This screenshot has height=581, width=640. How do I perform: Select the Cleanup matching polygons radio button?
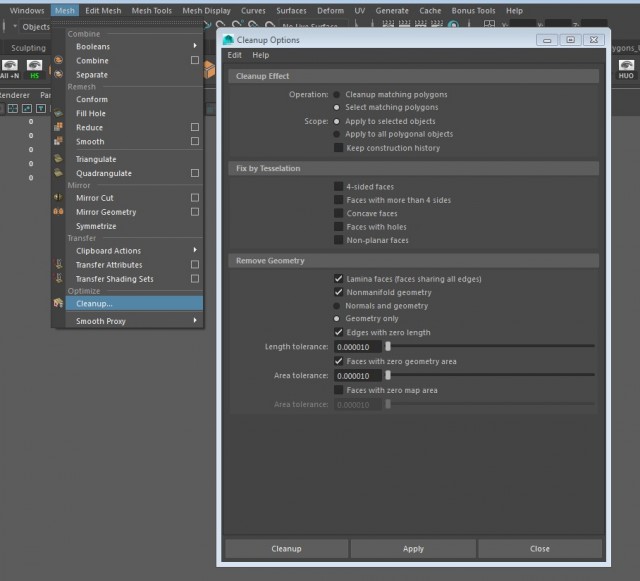point(338,94)
